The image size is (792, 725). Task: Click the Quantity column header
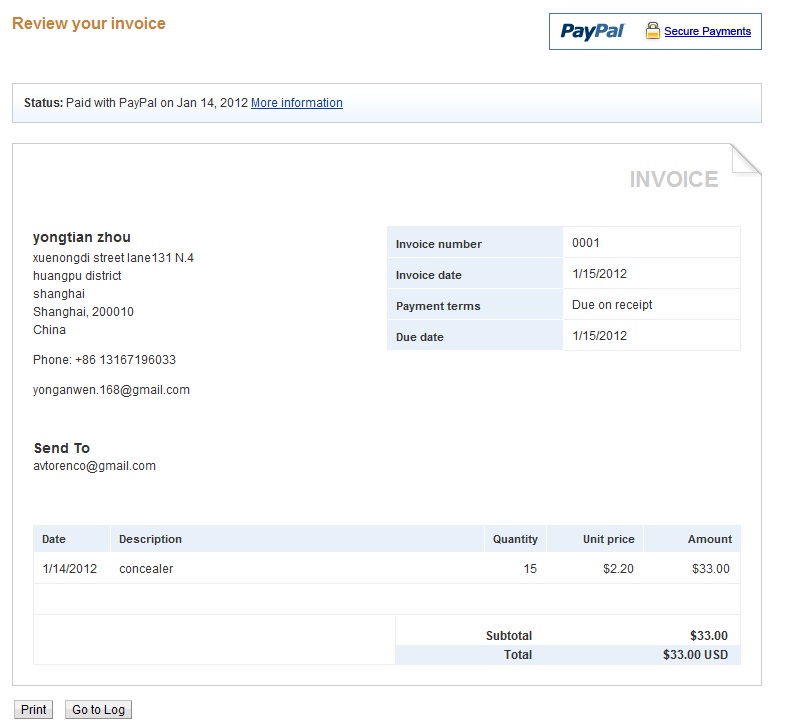pos(515,539)
